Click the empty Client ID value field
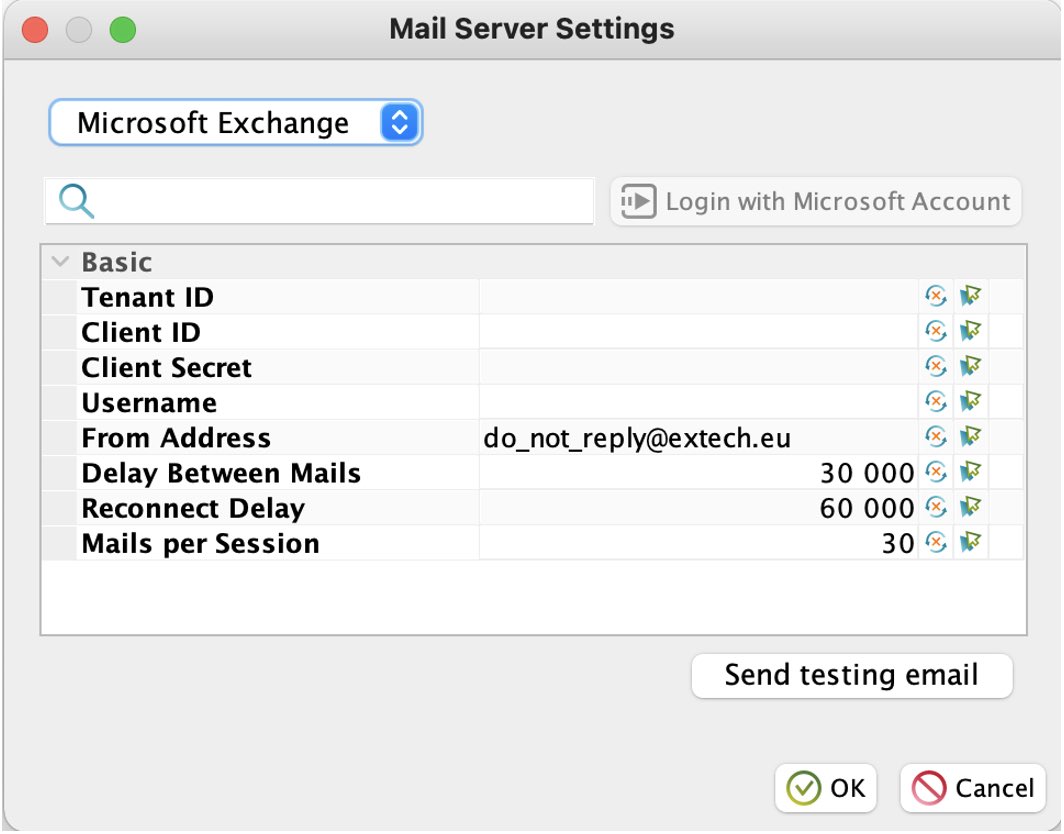This screenshot has height=834, width=1064. tap(698, 332)
